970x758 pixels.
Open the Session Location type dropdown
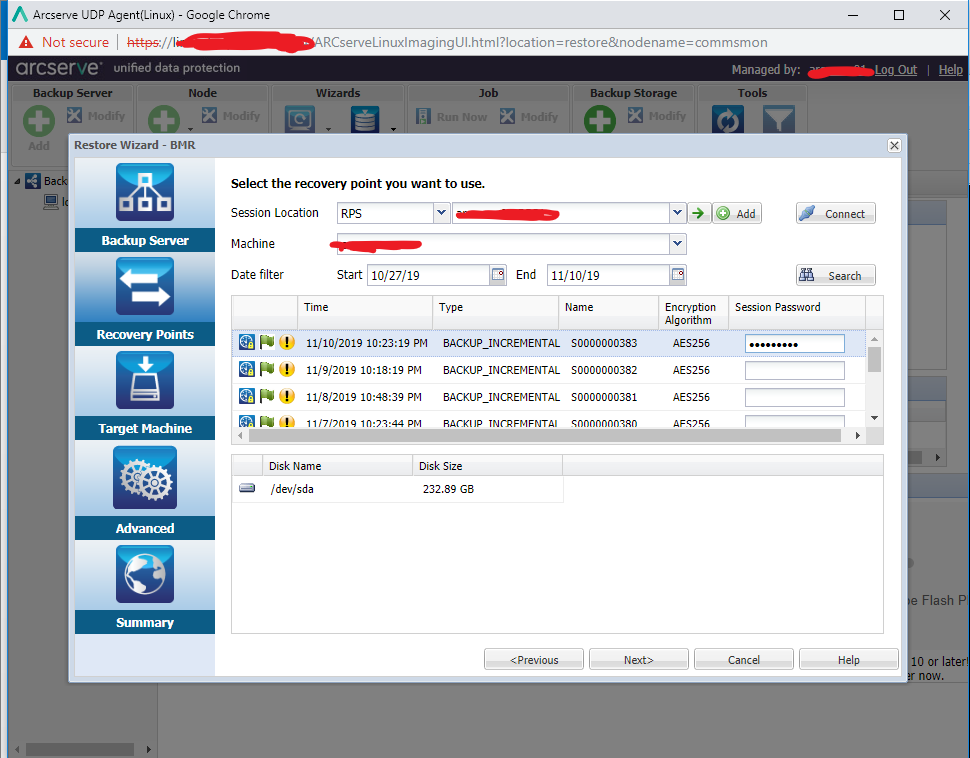click(x=441, y=213)
